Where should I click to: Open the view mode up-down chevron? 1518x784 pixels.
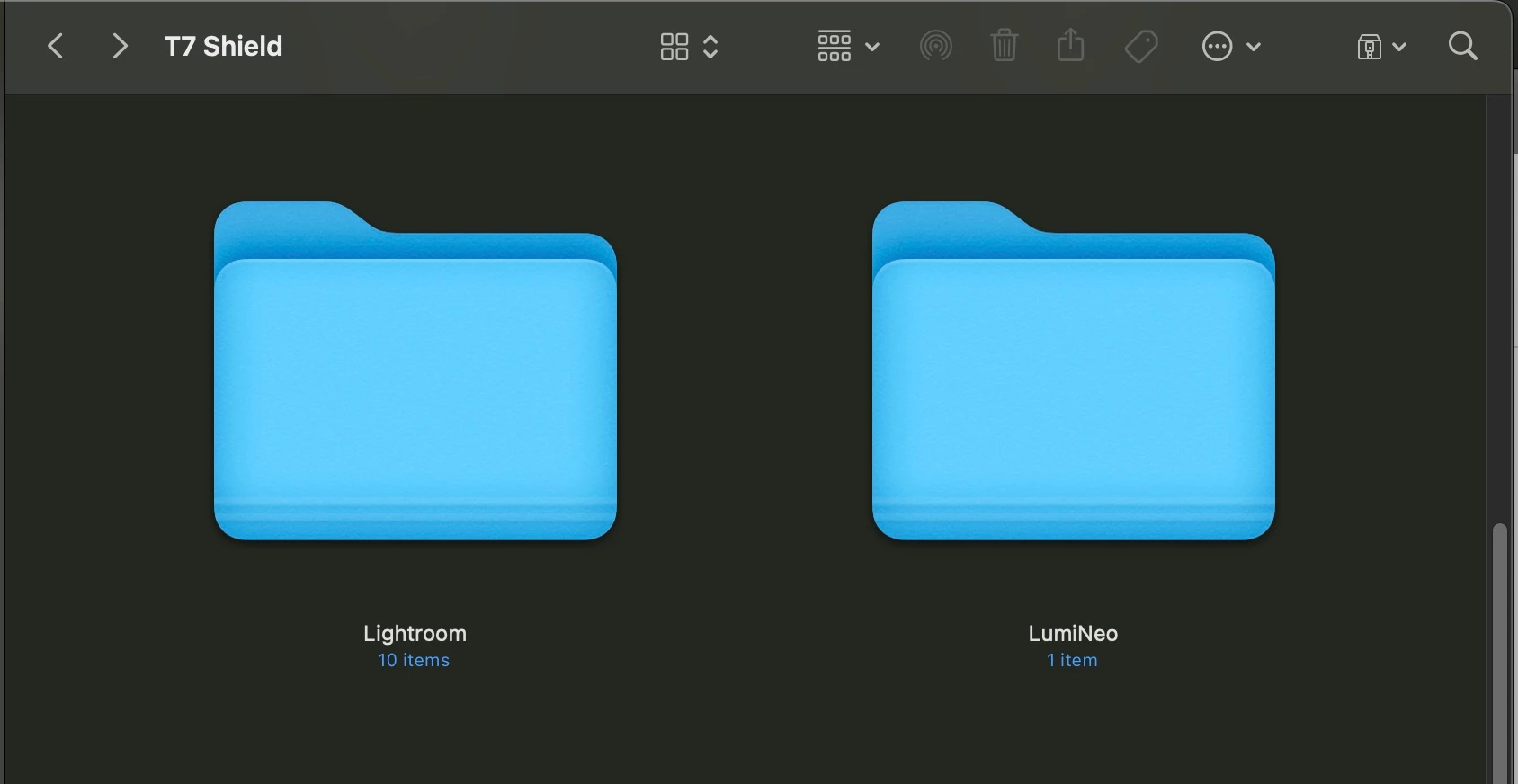coord(710,47)
